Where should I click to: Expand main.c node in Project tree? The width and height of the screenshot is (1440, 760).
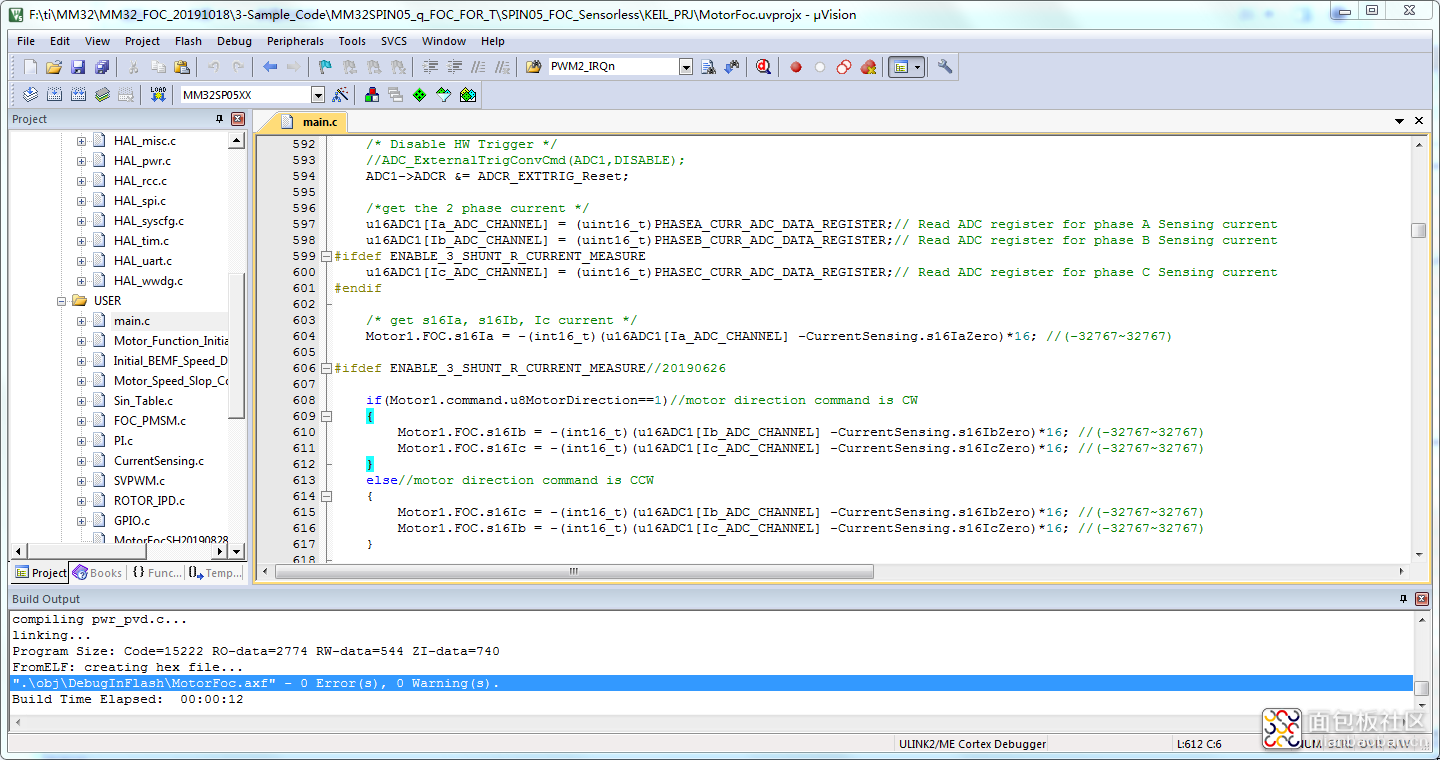pyautogui.click(x=81, y=321)
